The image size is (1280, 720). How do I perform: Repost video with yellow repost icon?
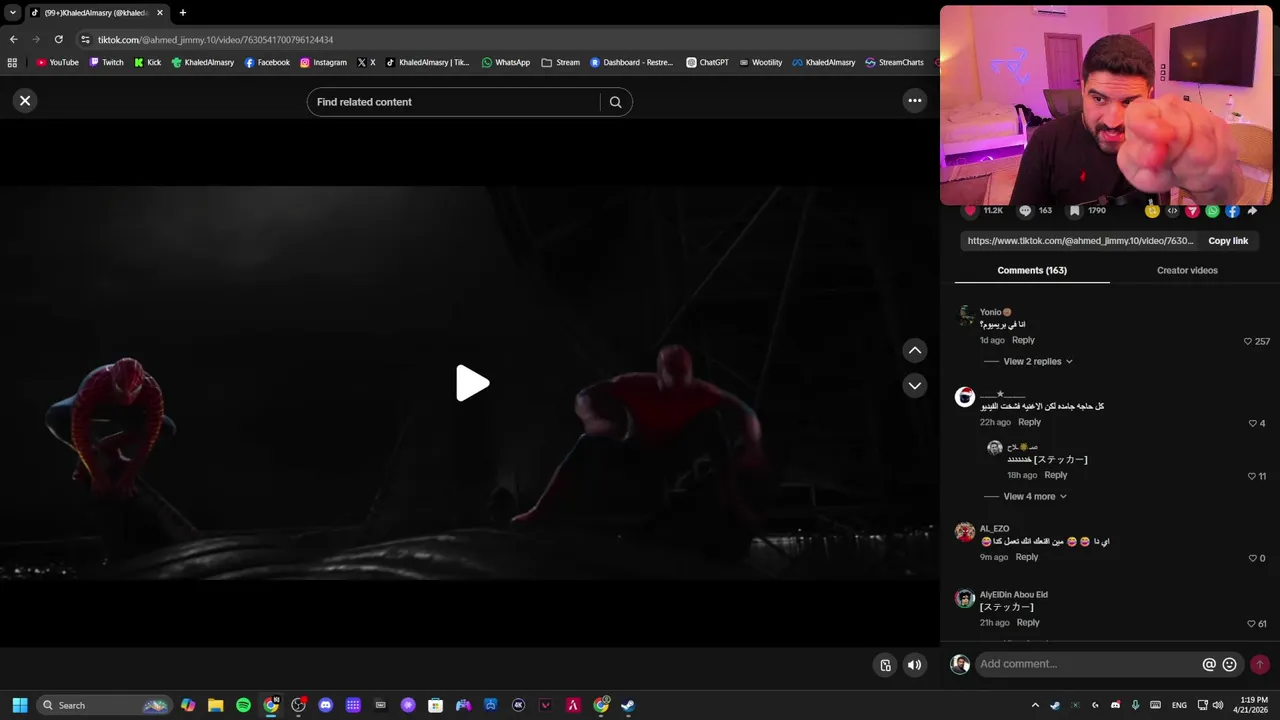click(1153, 211)
